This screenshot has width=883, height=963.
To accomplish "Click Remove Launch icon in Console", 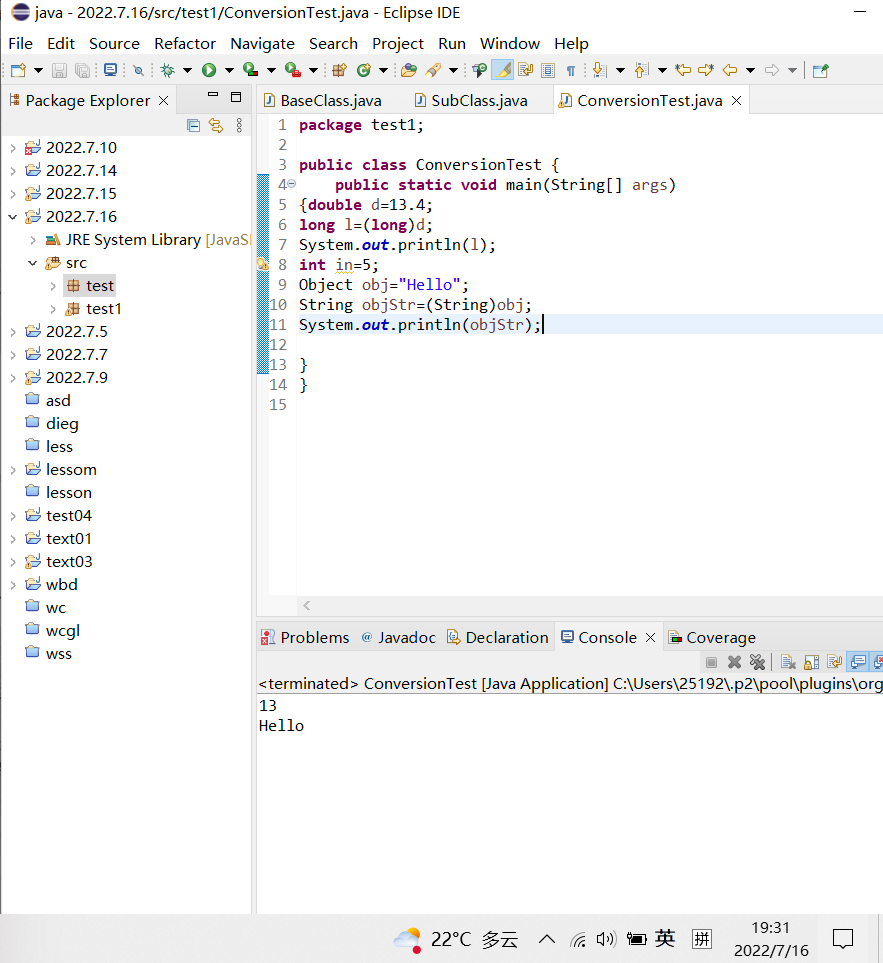I will (x=734, y=662).
